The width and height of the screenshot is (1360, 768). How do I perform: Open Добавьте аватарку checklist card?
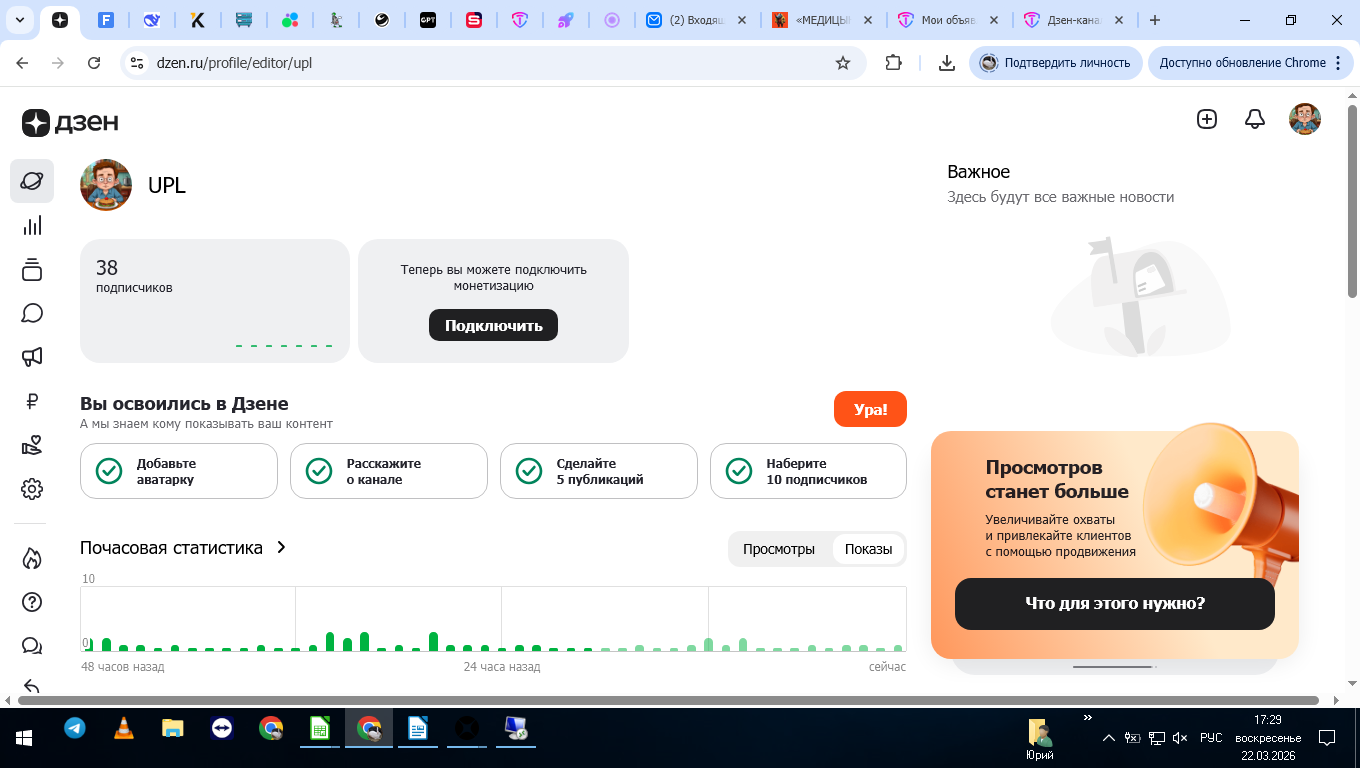(x=179, y=471)
